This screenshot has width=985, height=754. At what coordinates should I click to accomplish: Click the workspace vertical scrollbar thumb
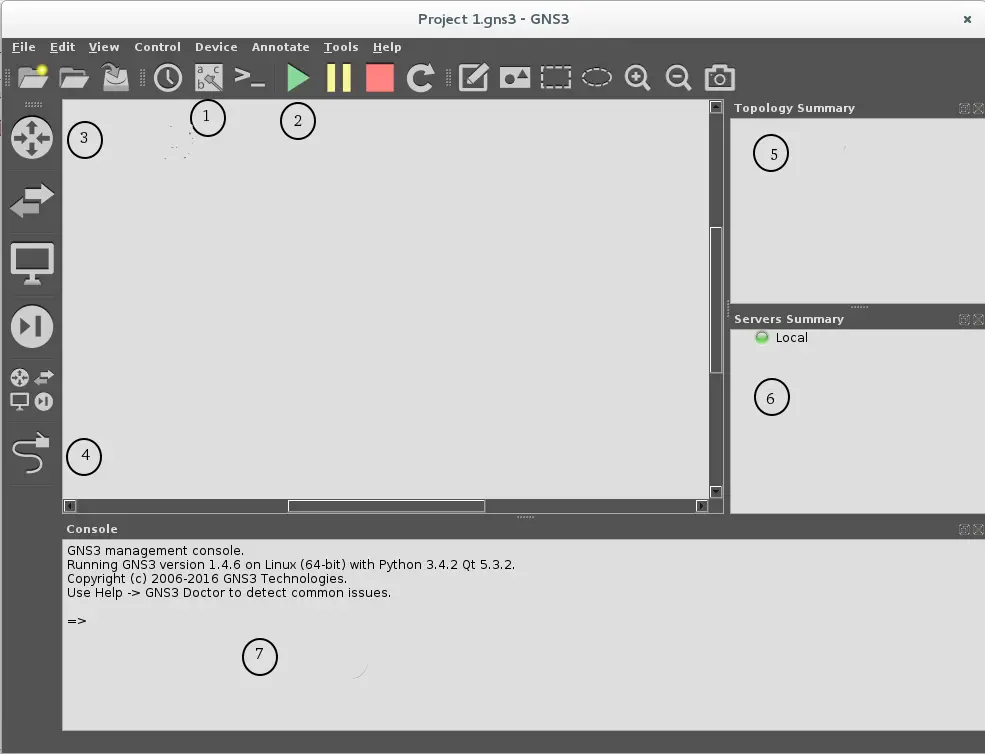pyautogui.click(x=716, y=300)
